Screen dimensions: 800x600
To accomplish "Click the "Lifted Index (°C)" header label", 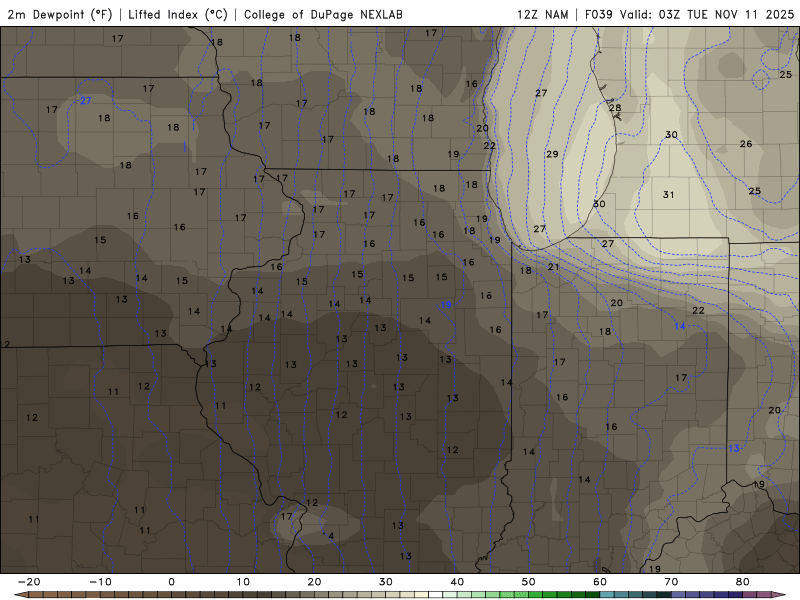I will click(178, 14).
